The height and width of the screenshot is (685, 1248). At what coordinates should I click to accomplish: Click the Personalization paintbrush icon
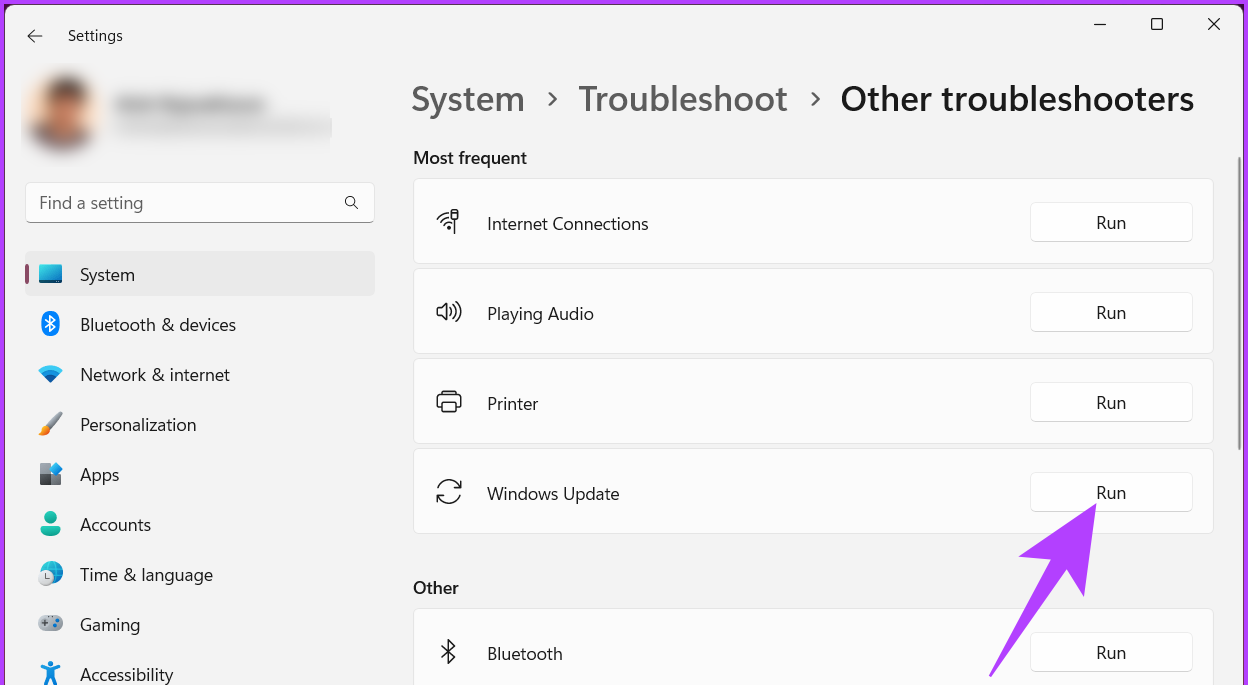click(51, 424)
